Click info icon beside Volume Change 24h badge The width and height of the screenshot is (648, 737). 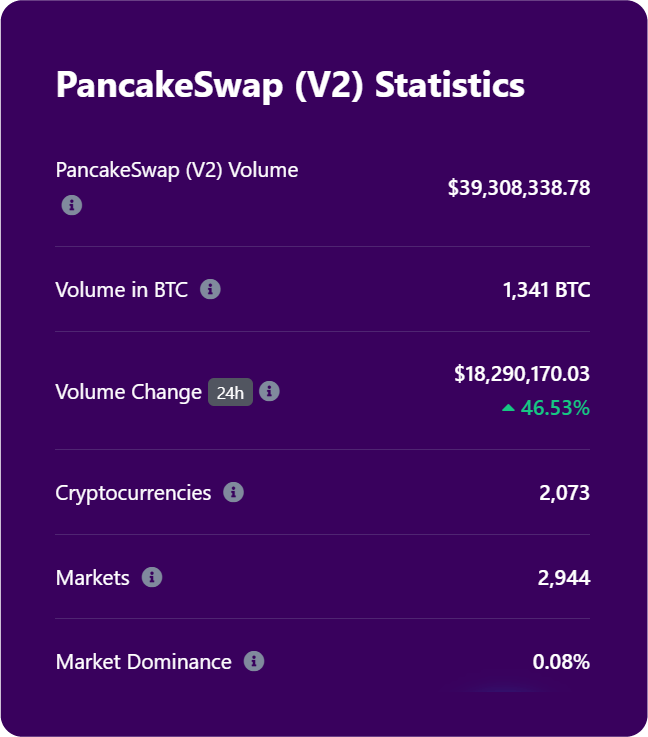270,391
